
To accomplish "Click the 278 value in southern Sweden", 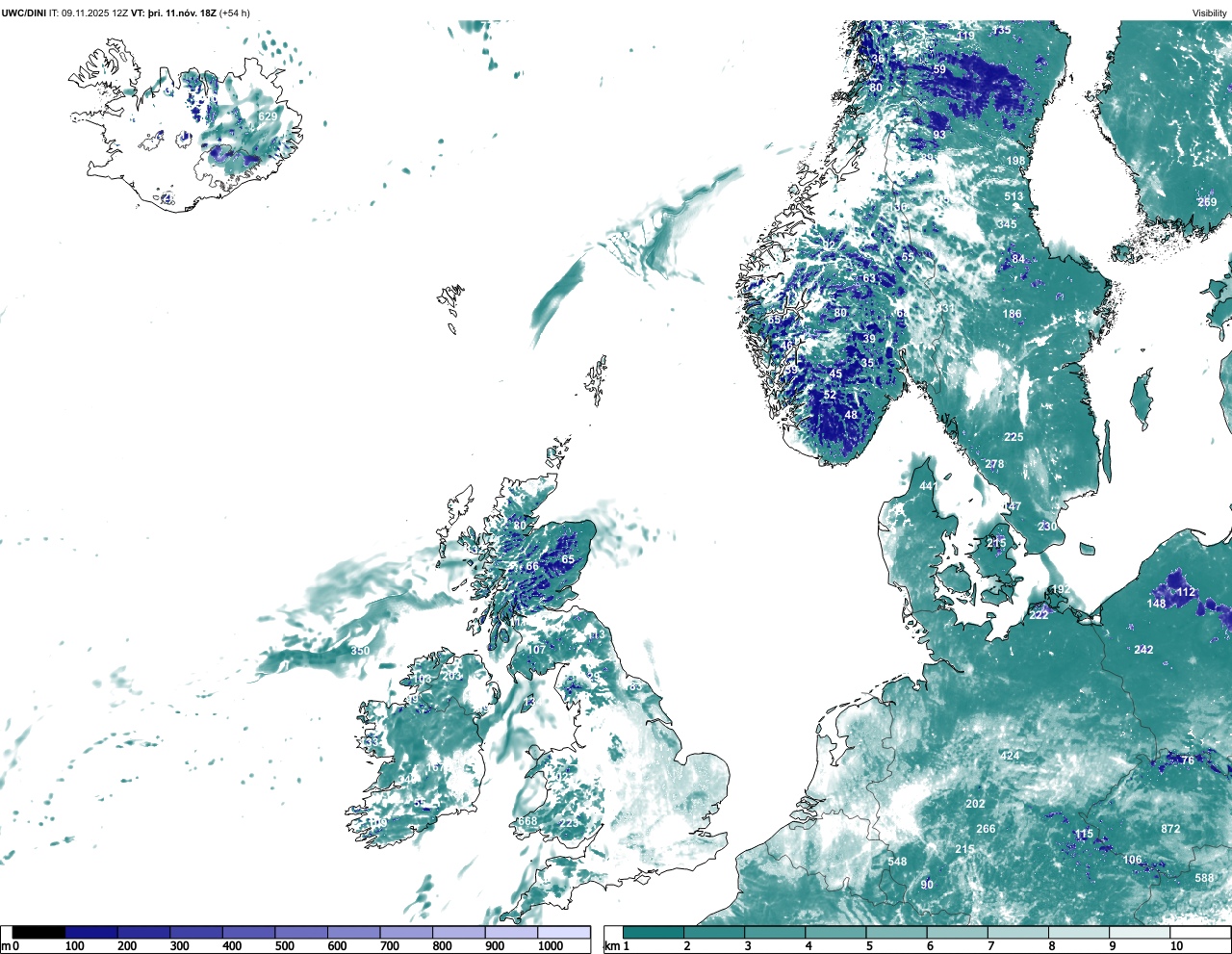I will [994, 464].
